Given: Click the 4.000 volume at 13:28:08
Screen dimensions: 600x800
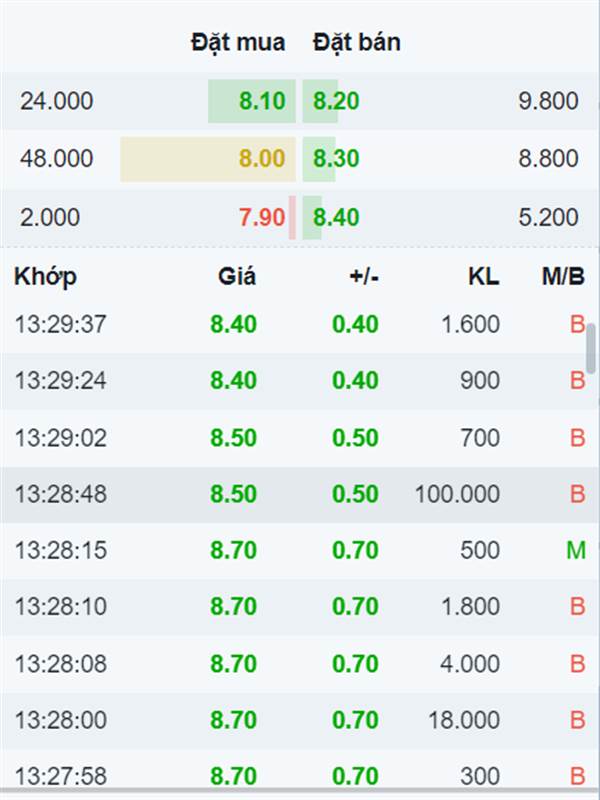Looking at the screenshot, I should tap(470, 664).
